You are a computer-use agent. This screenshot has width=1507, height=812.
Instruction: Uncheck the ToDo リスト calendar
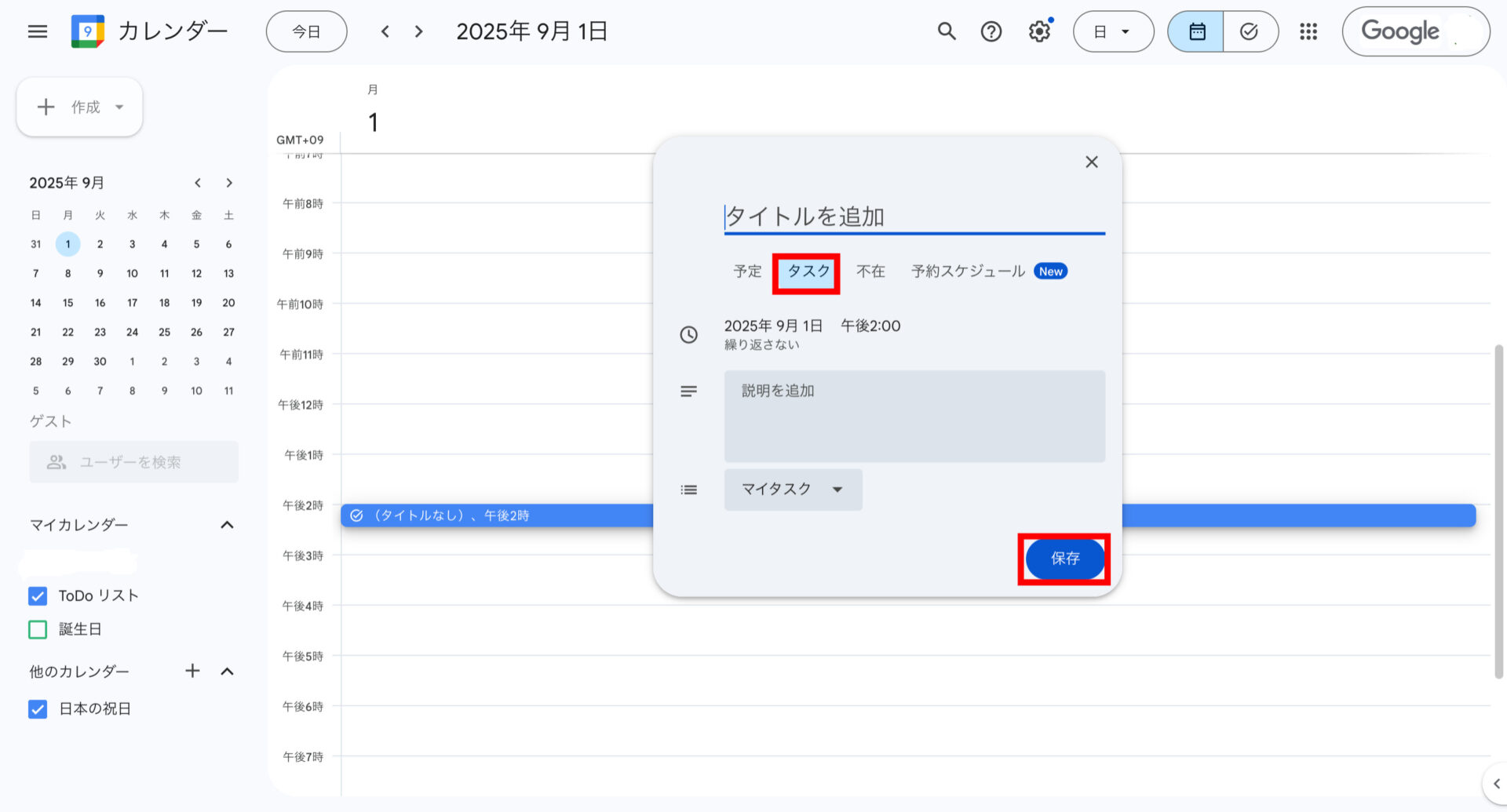tap(37, 596)
